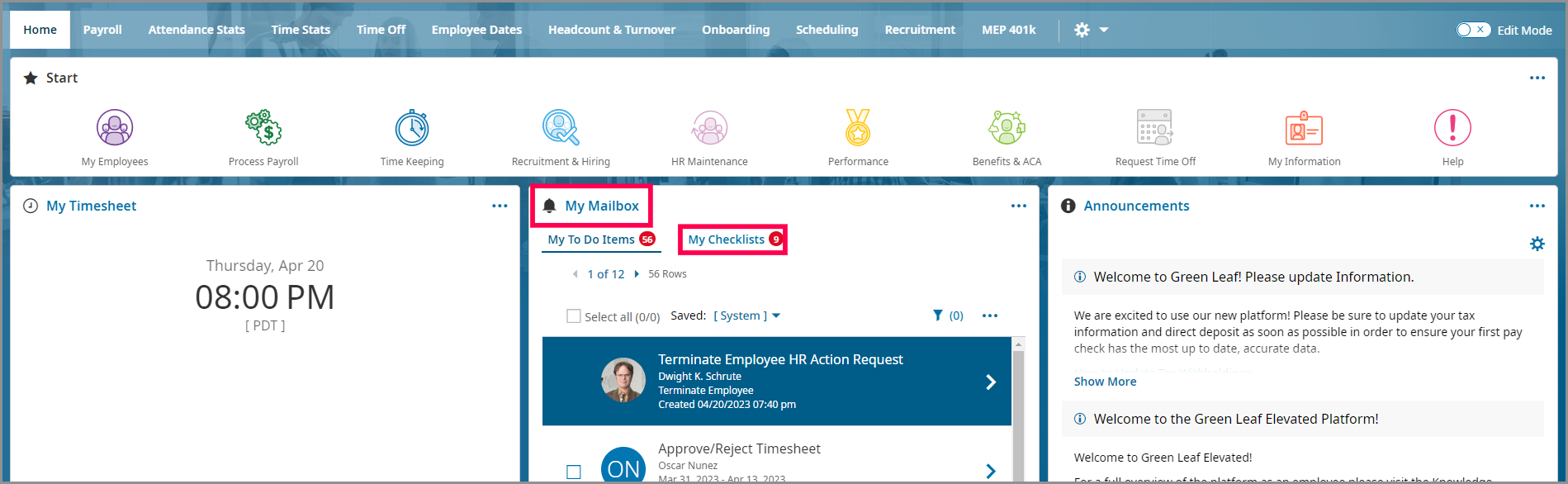Click the Start star icon
Screen dimensions: 1568x484
point(31,78)
